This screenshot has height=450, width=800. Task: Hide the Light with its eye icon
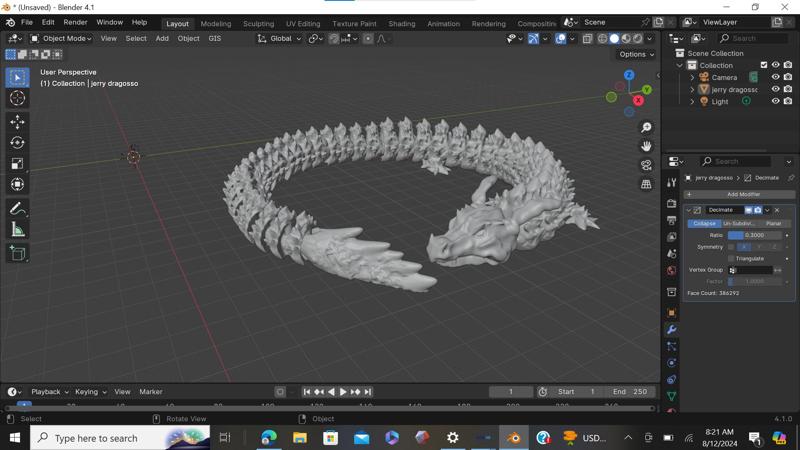tap(776, 102)
